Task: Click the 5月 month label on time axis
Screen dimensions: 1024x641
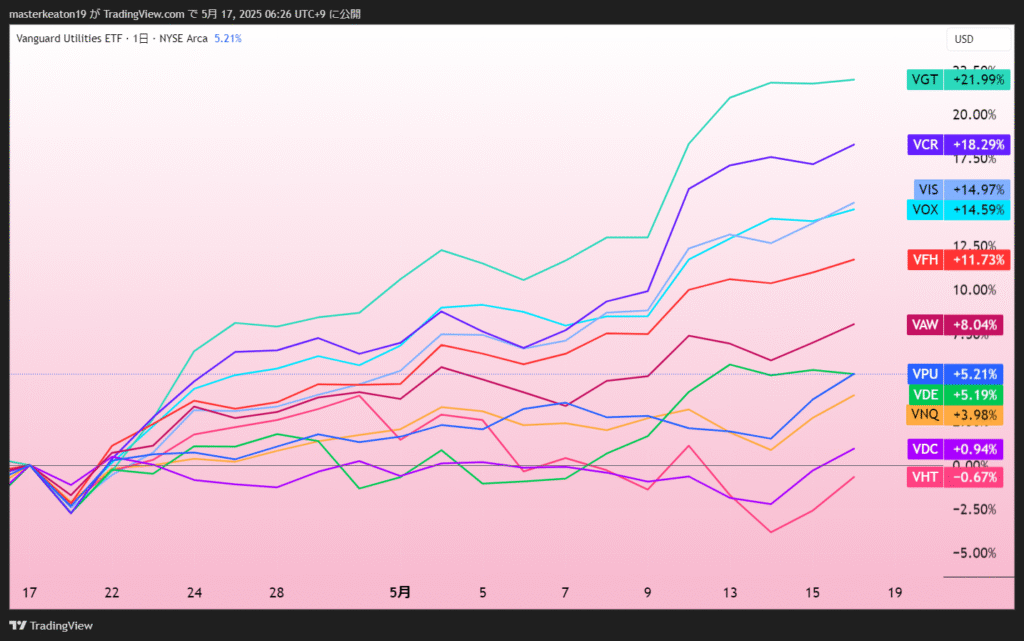Action: [x=400, y=592]
